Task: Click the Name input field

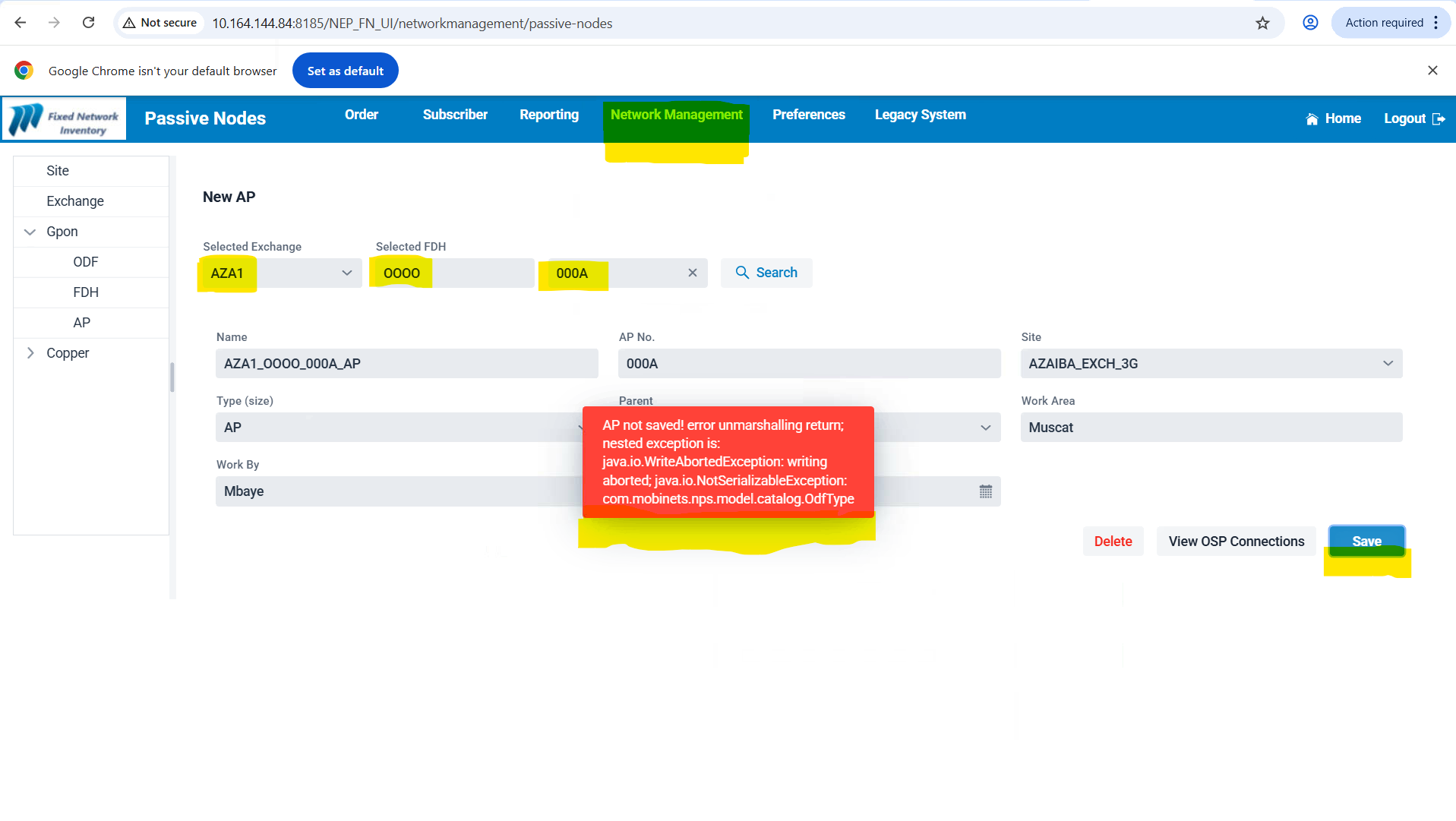Action: (406, 364)
